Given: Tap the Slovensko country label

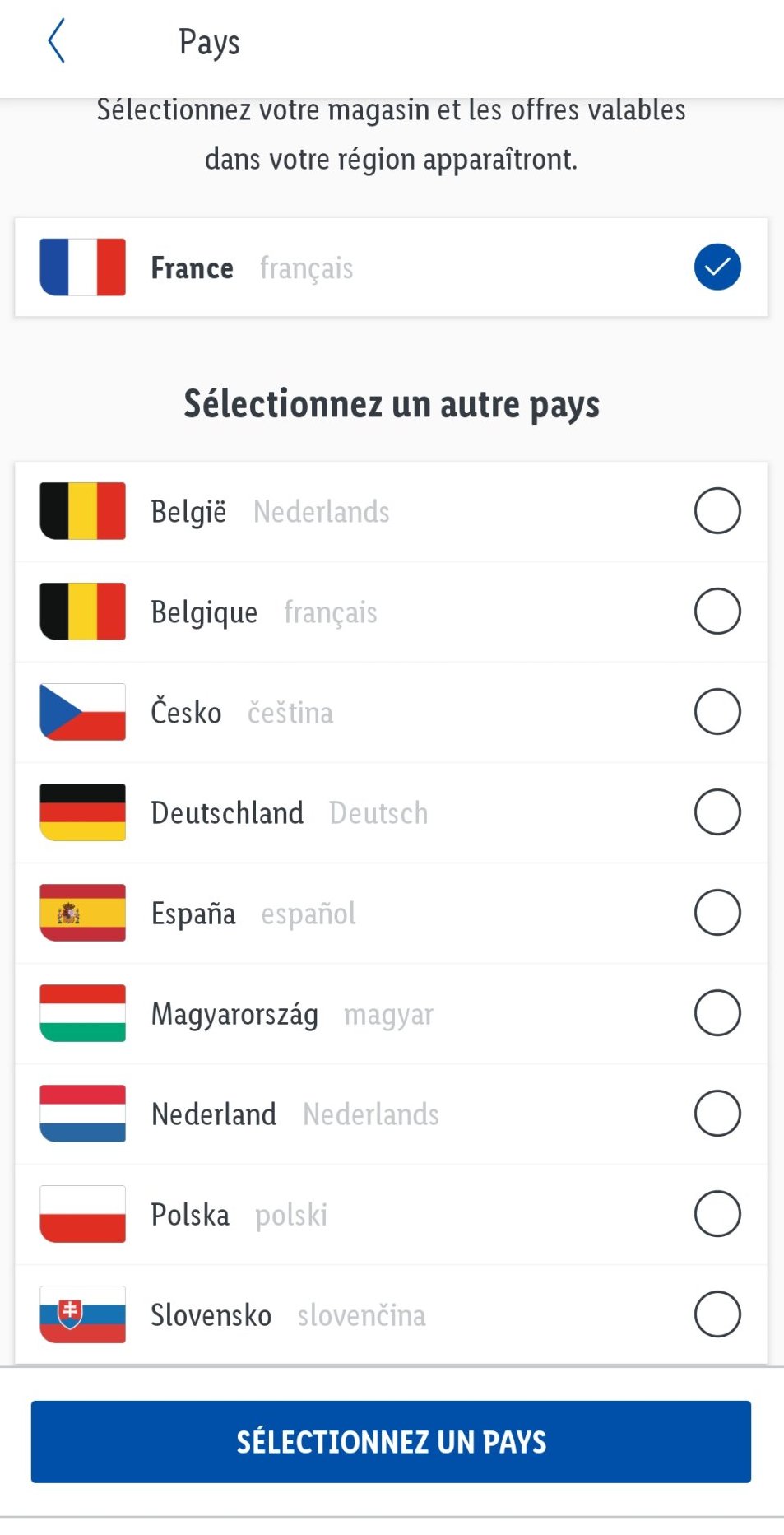Looking at the screenshot, I should pyautogui.click(x=211, y=1315).
